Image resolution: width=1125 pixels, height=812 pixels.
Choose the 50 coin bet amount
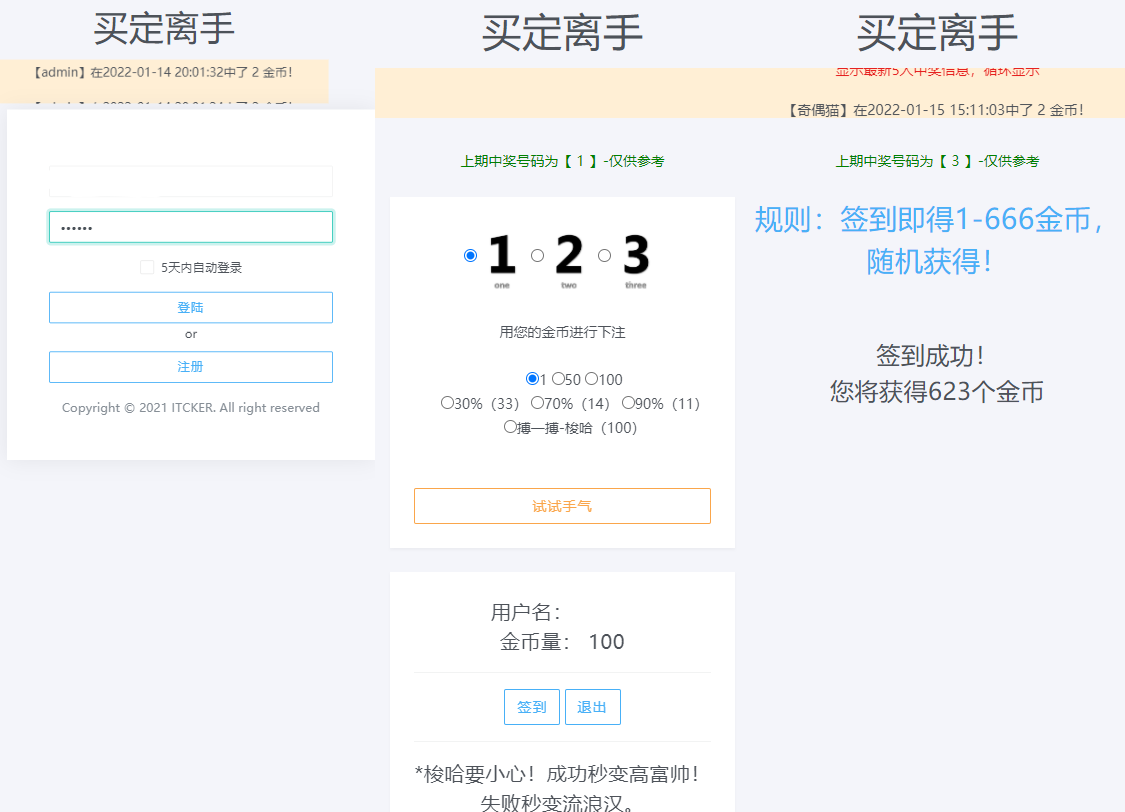click(558, 378)
